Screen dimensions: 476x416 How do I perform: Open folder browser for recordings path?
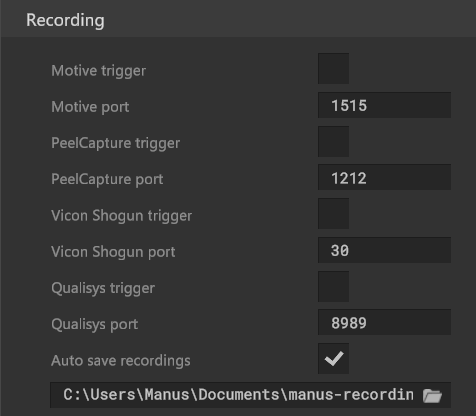(x=432, y=396)
